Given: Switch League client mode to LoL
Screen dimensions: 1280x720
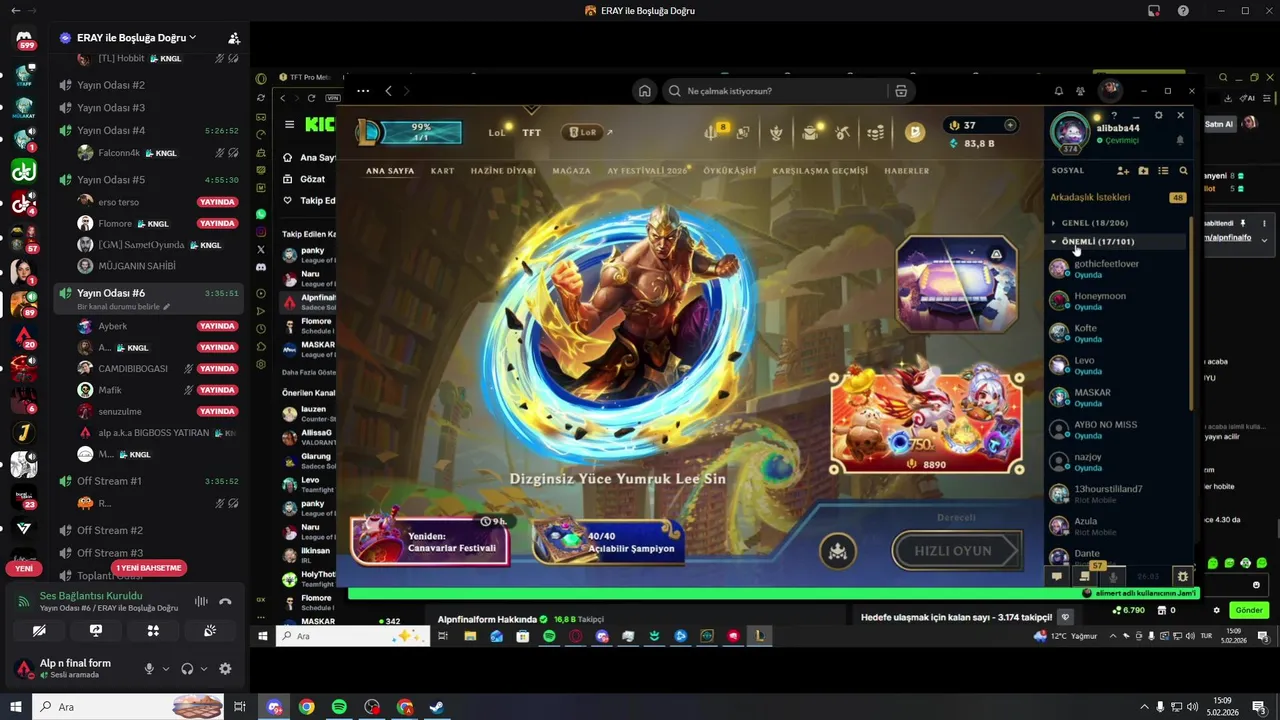Looking at the screenshot, I should pyautogui.click(x=497, y=132).
